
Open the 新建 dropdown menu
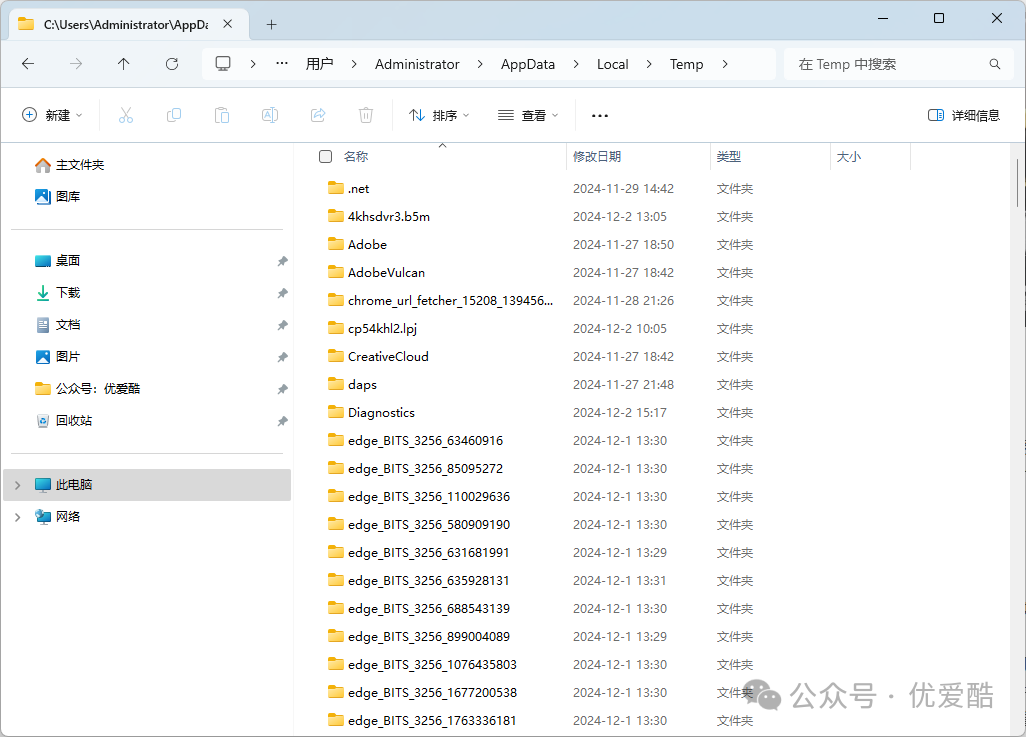tap(52, 115)
